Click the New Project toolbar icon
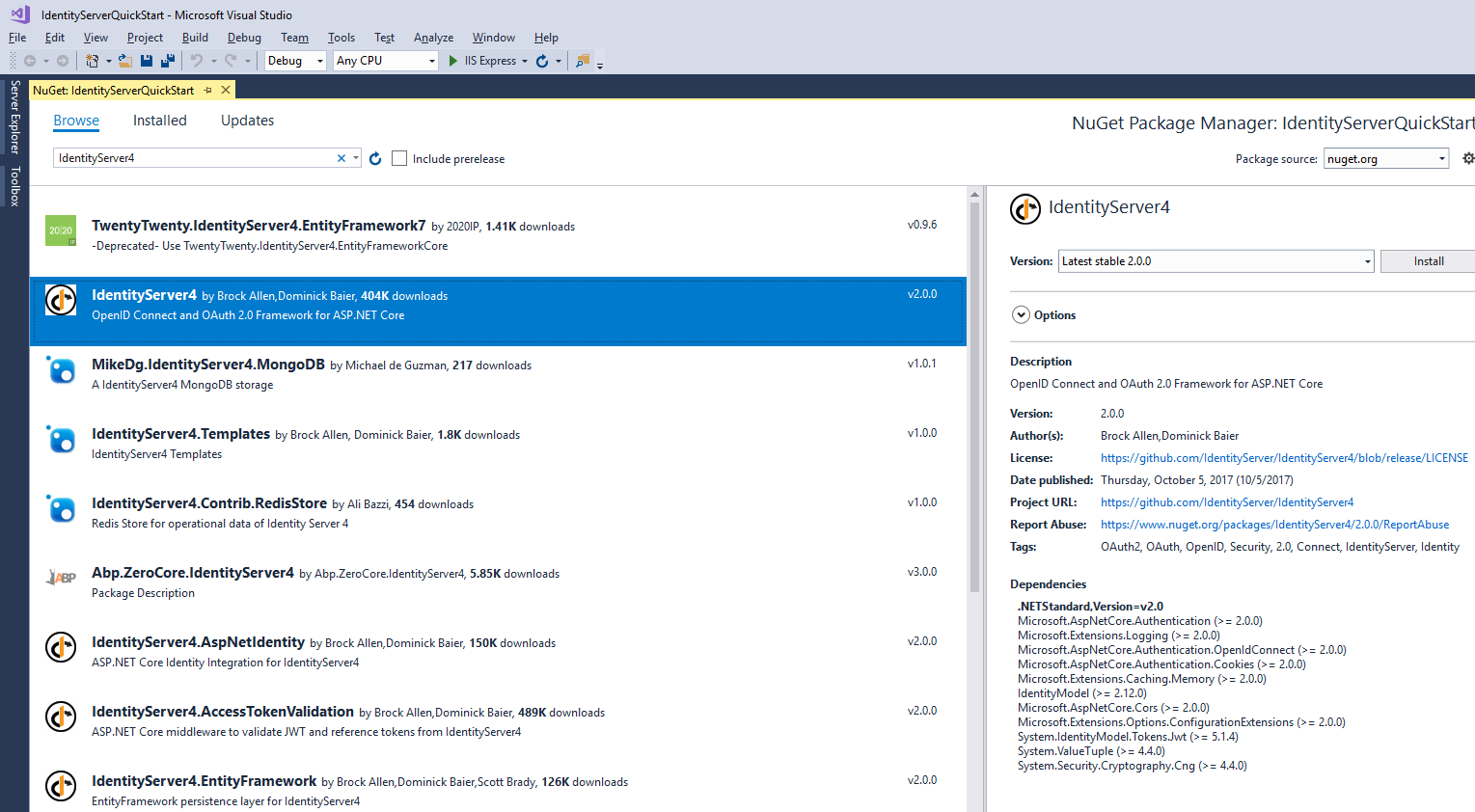Image resolution: width=1475 pixels, height=812 pixels. [93, 61]
